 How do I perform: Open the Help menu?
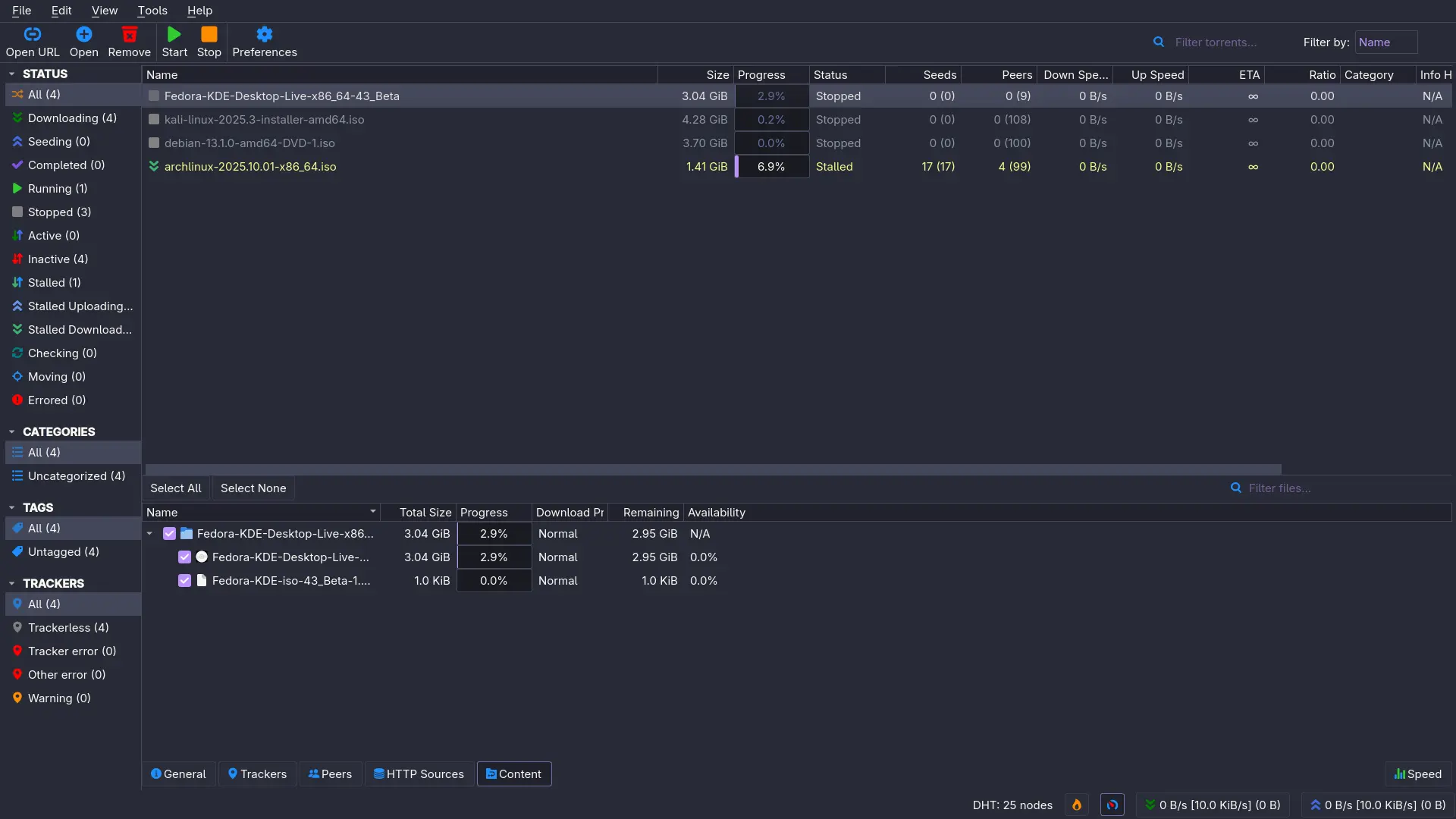199,11
